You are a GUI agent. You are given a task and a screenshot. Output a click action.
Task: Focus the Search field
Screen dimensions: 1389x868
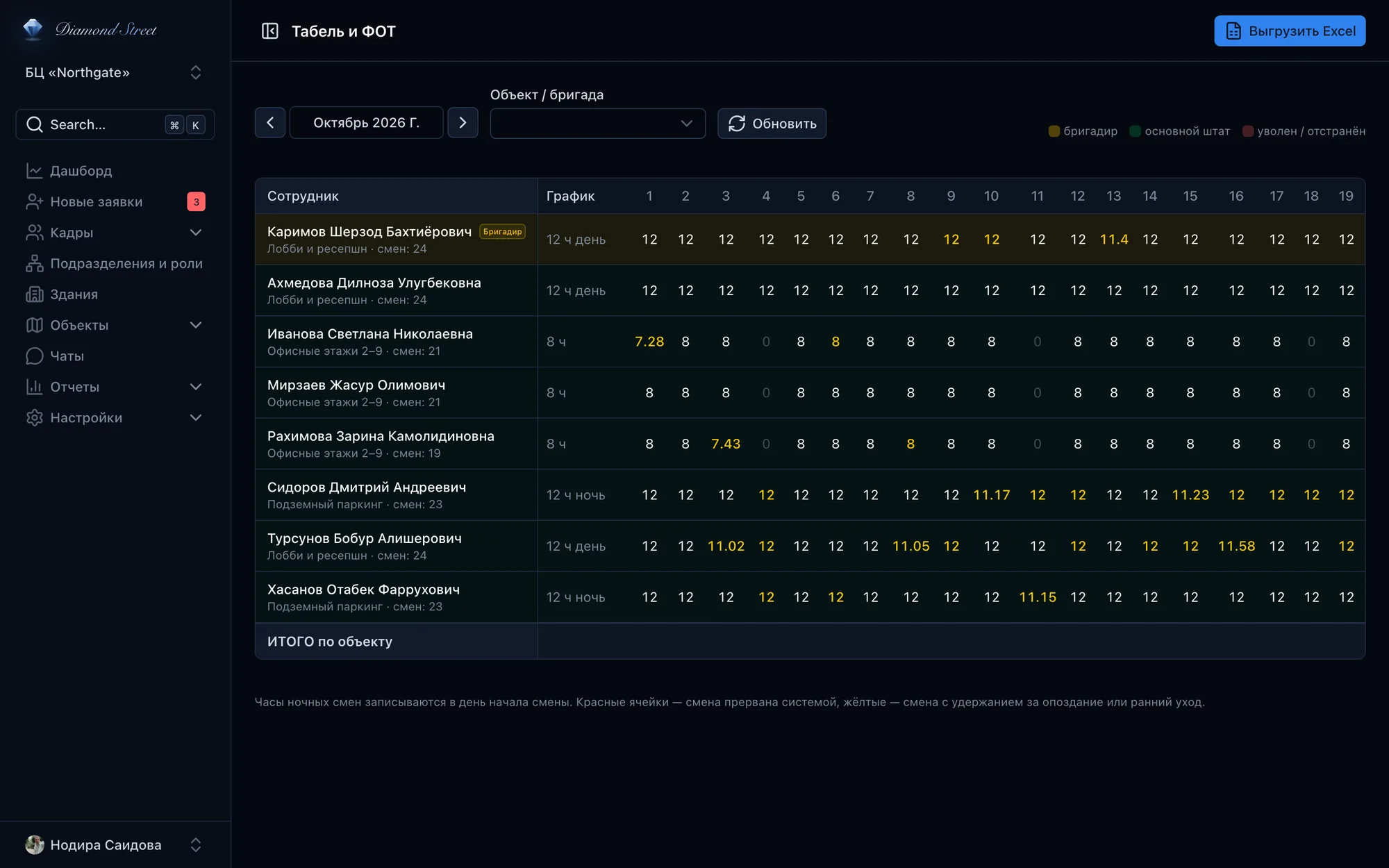point(115,125)
